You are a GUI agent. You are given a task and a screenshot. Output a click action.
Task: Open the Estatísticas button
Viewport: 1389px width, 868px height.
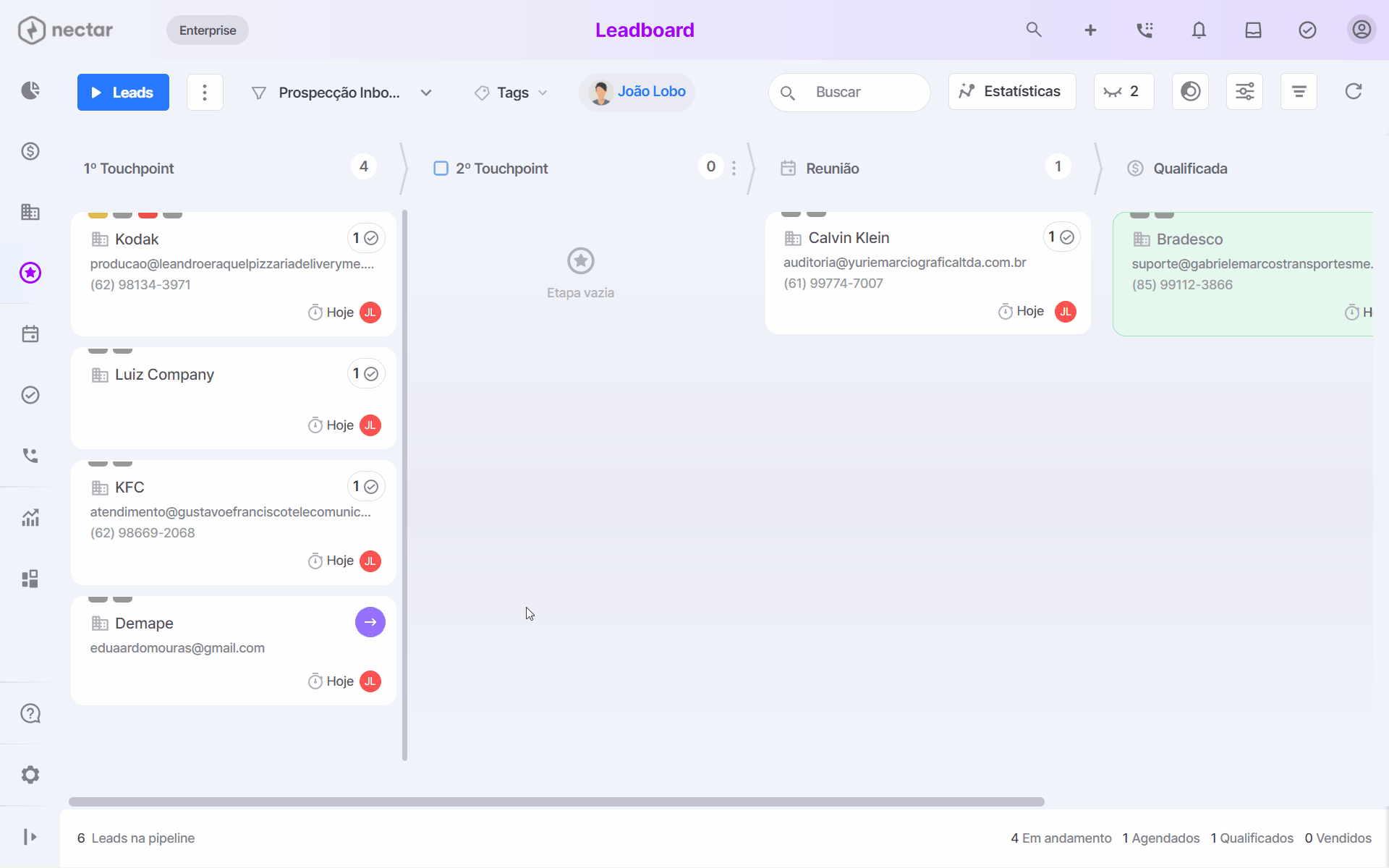coord(1011,92)
